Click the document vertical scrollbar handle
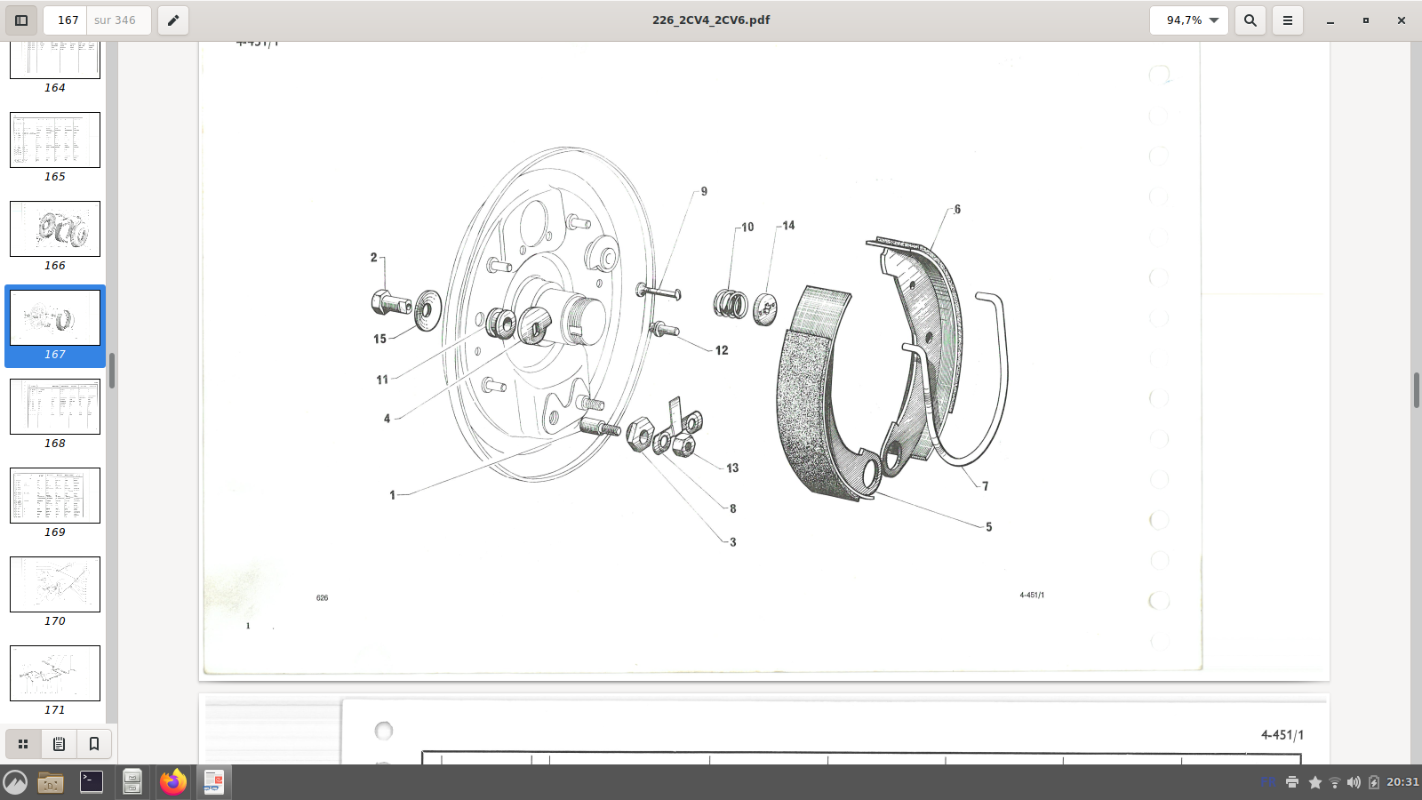Viewport: 1422px width, 800px height. click(1416, 390)
